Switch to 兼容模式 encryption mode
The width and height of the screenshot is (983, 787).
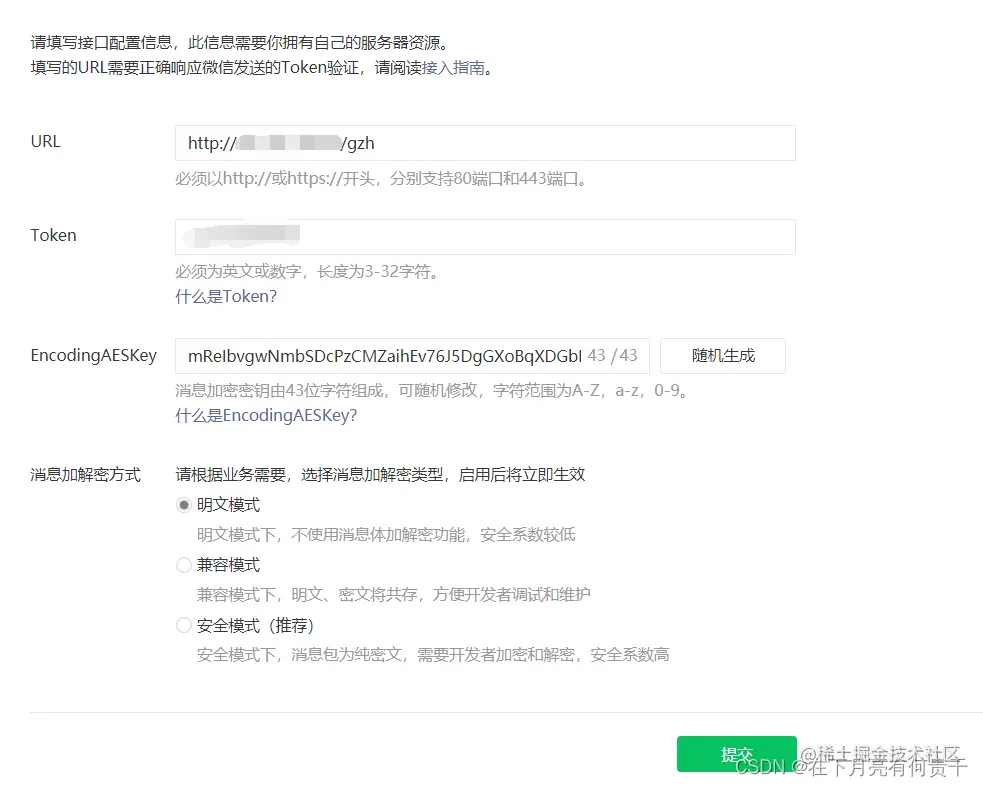(184, 564)
